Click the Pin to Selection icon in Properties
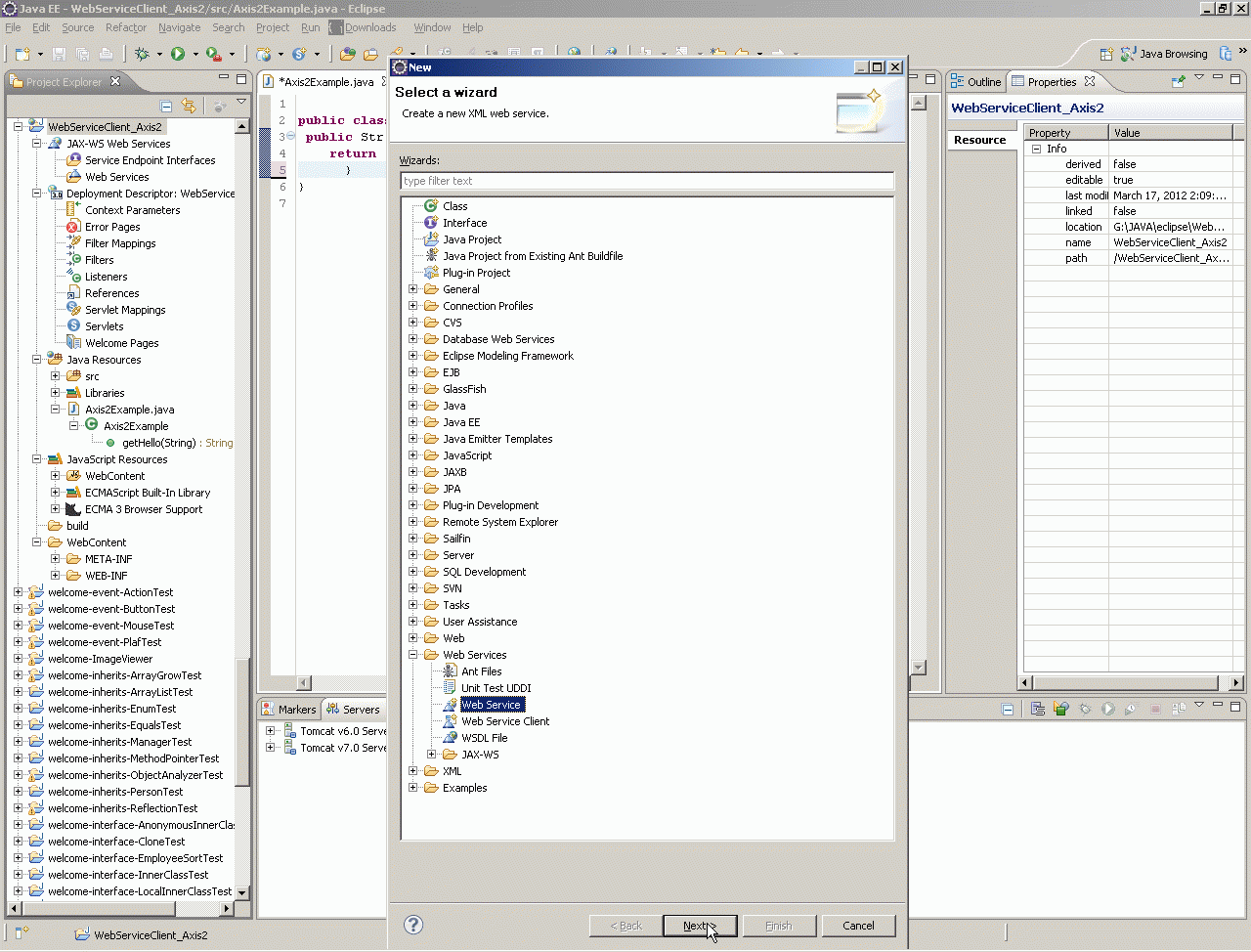The image size is (1251, 952). 1178,81
